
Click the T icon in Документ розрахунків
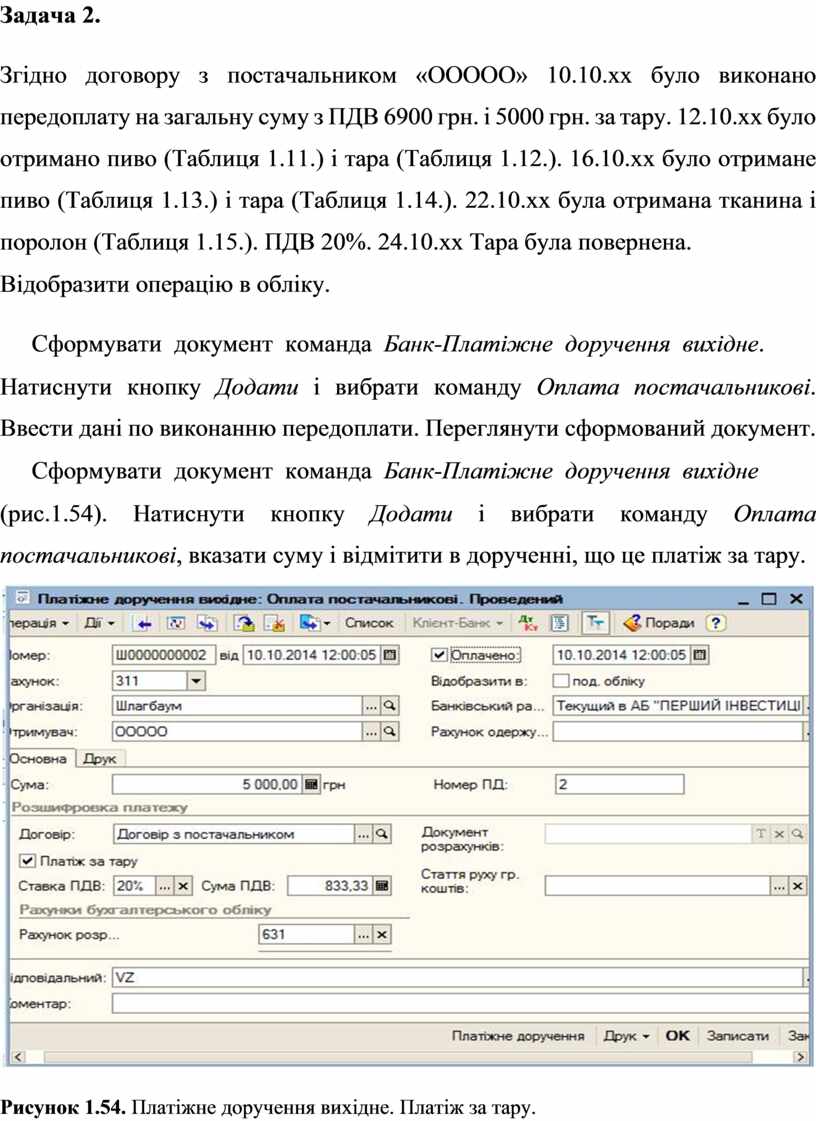tap(760, 834)
